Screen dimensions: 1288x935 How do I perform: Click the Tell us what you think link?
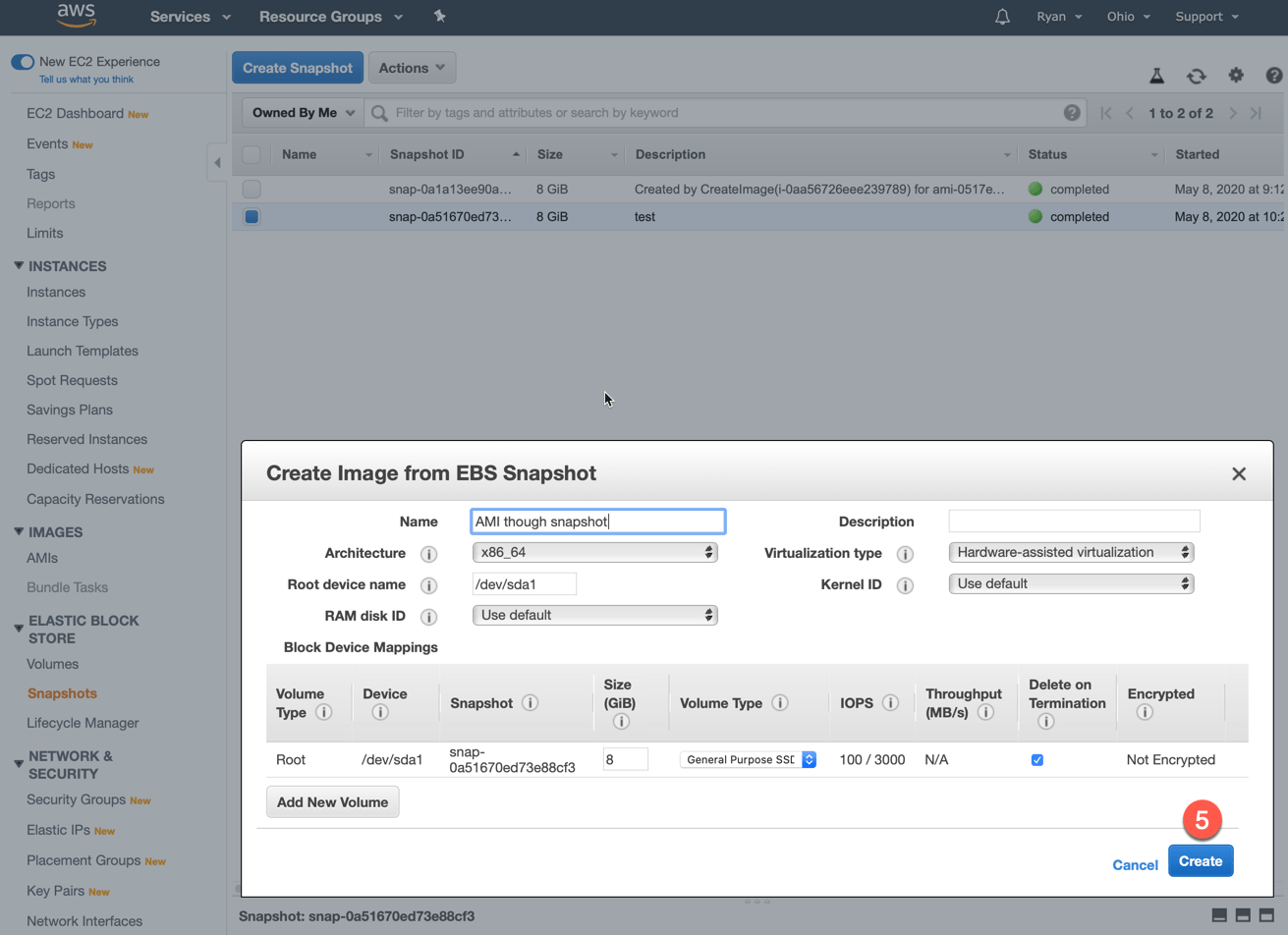(x=86, y=80)
